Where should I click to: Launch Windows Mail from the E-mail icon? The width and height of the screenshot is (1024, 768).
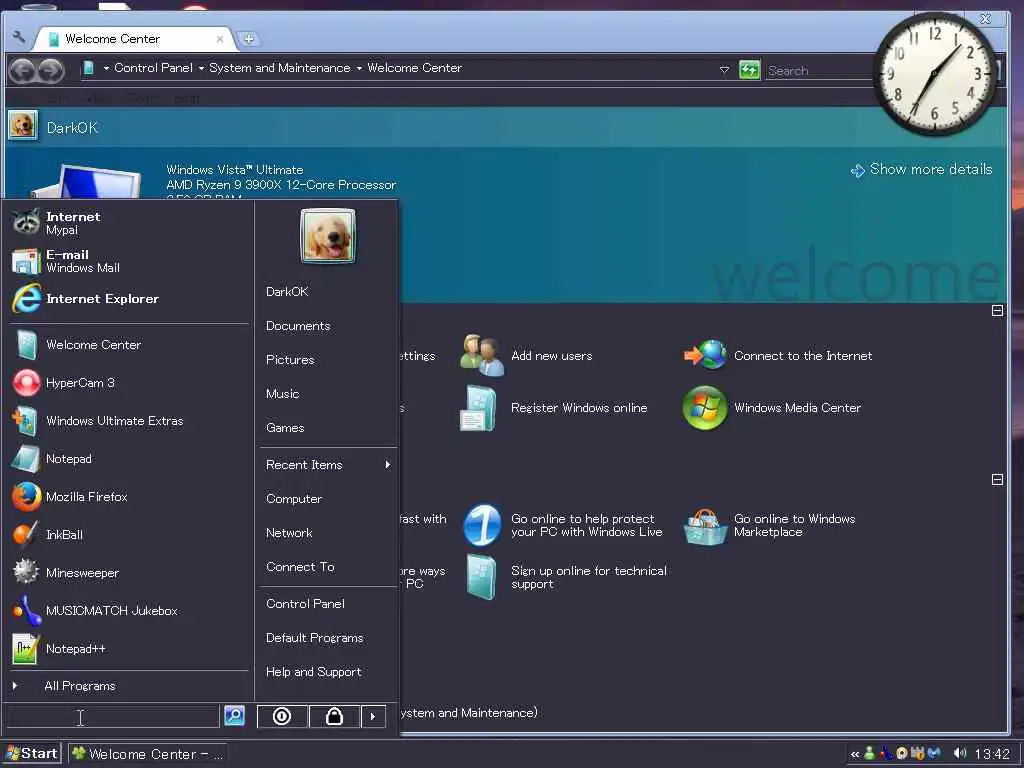(26, 261)
